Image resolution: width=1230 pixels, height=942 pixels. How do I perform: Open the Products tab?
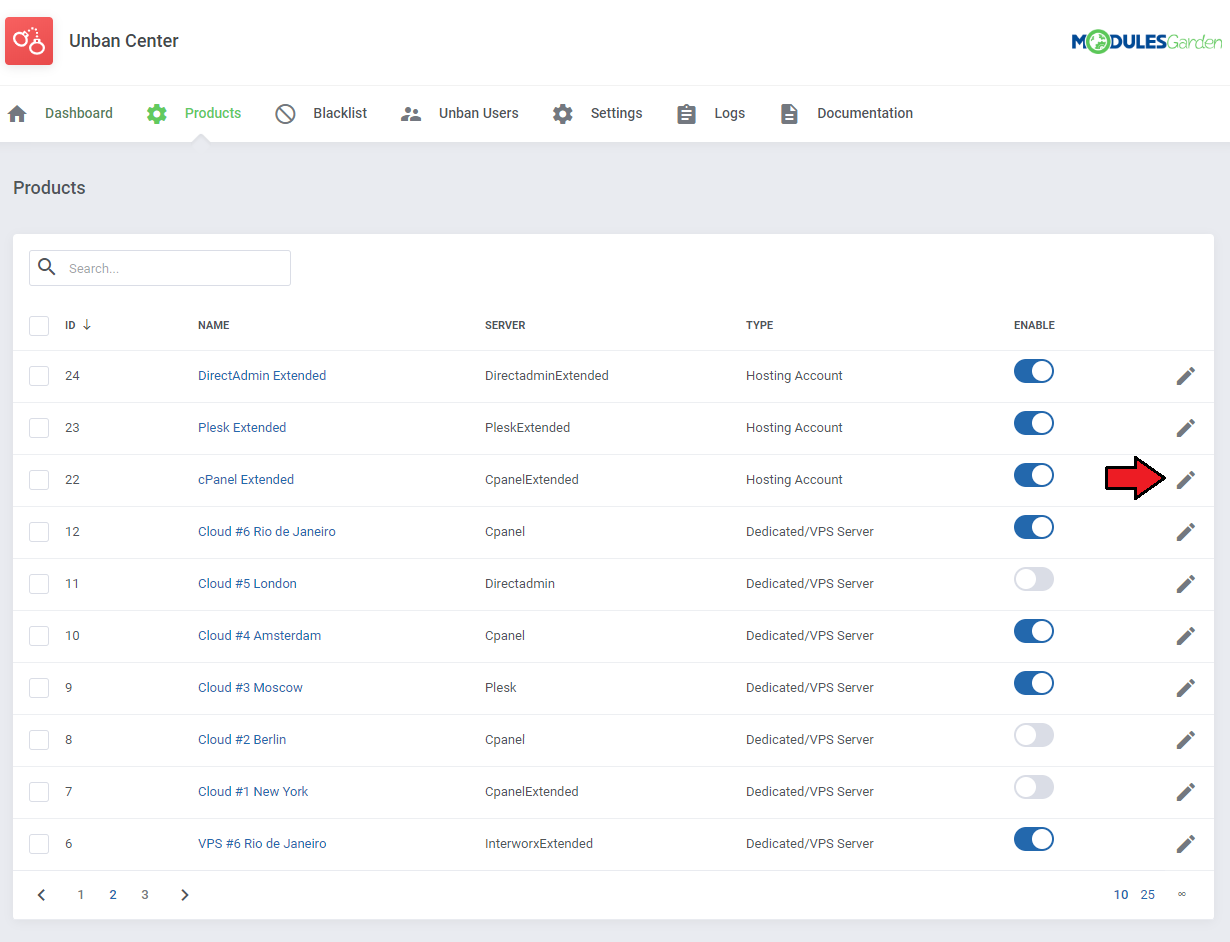coord(213,114)
